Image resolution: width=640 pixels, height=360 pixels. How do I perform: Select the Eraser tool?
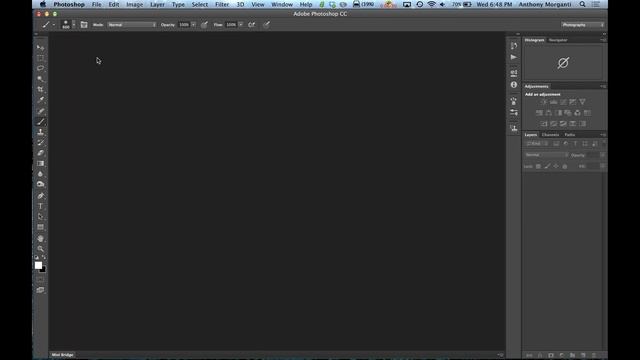tap(40, 153)
